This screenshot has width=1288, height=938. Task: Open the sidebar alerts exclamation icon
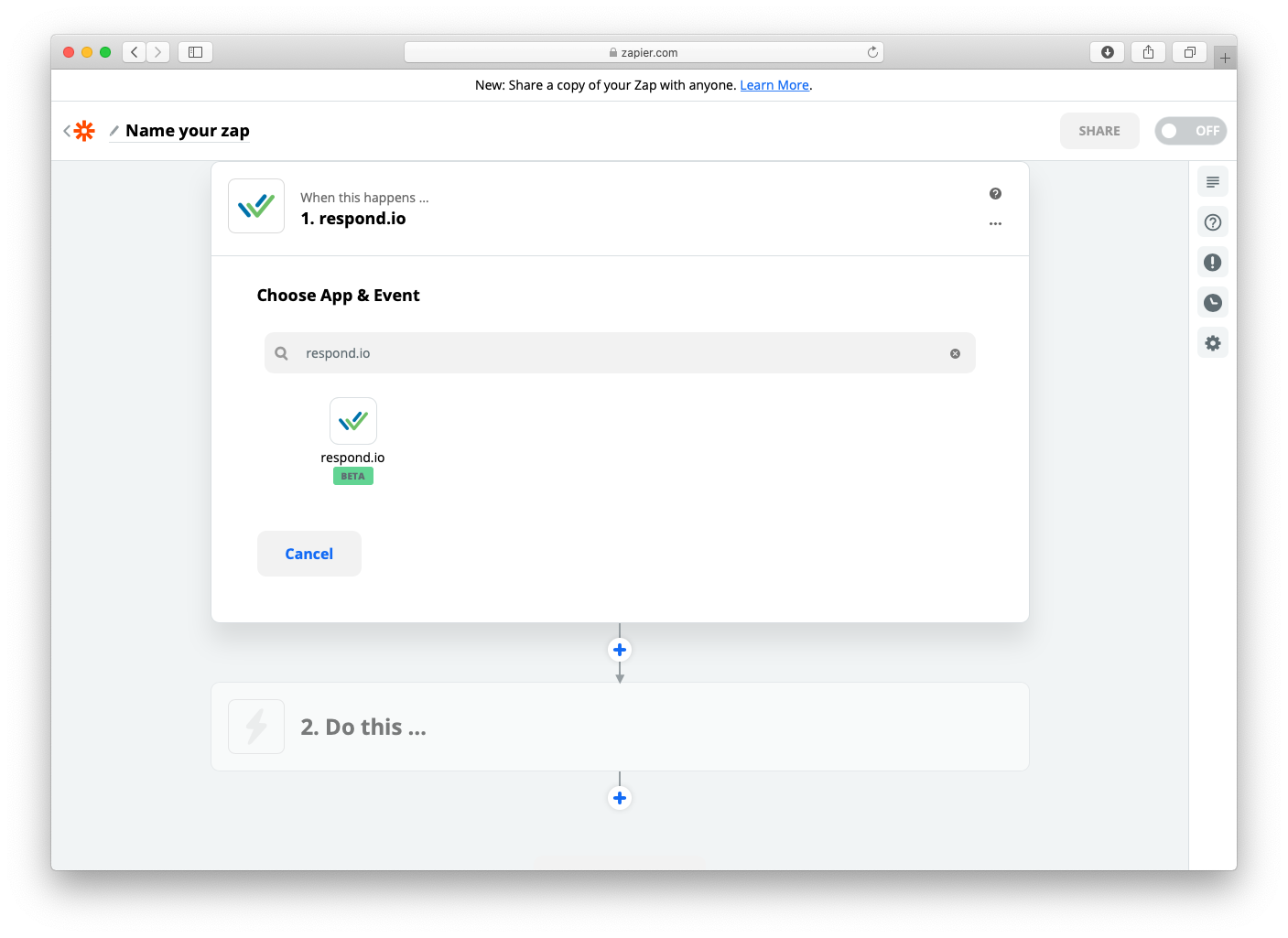(1213, 263)
